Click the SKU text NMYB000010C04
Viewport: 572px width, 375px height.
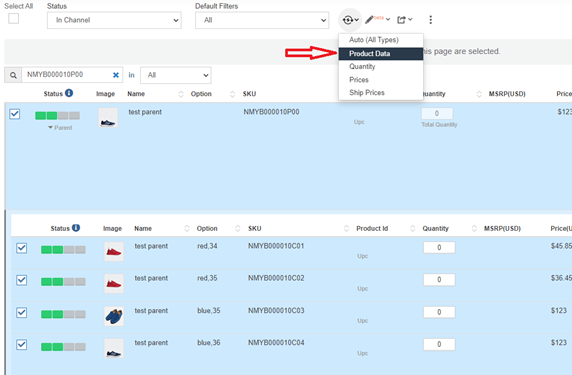point(276,343)
